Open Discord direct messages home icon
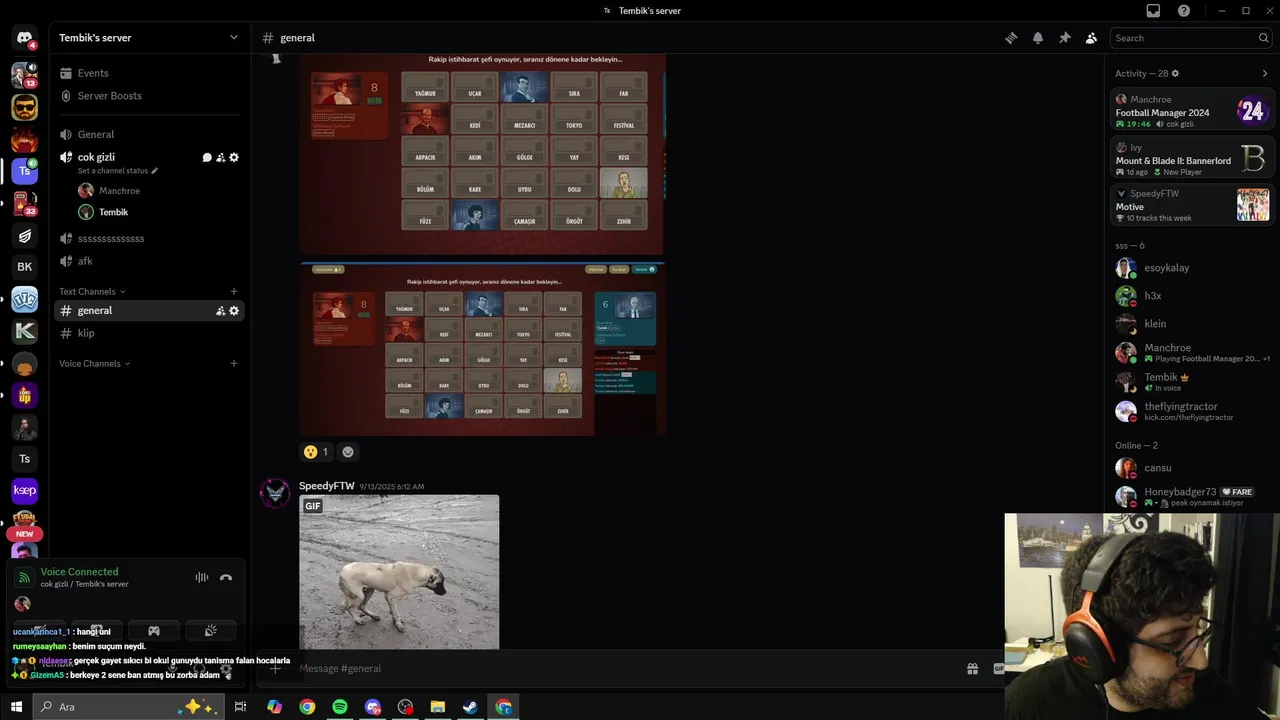 coord(25,38)
